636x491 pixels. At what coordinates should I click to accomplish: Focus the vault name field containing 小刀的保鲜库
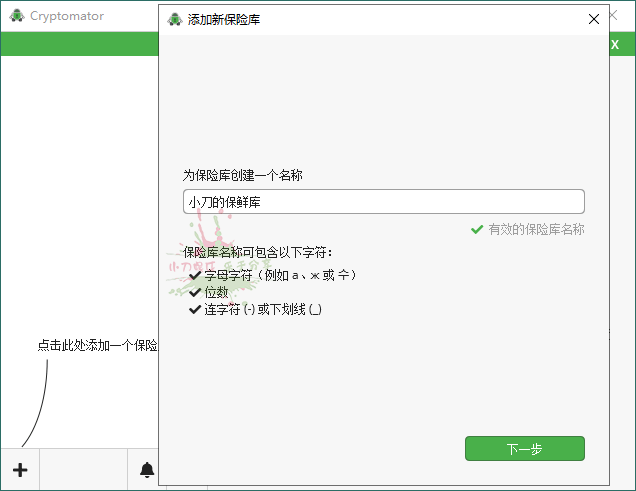pos(383,201)
